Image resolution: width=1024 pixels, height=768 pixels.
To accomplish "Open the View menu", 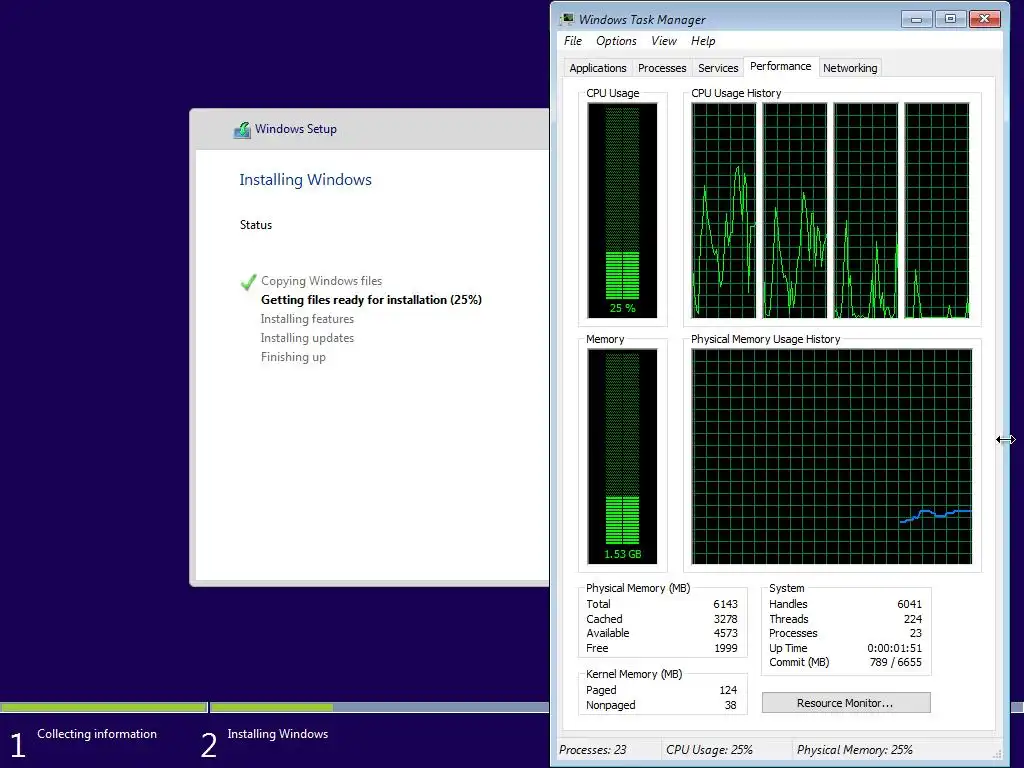I will 664,41.
